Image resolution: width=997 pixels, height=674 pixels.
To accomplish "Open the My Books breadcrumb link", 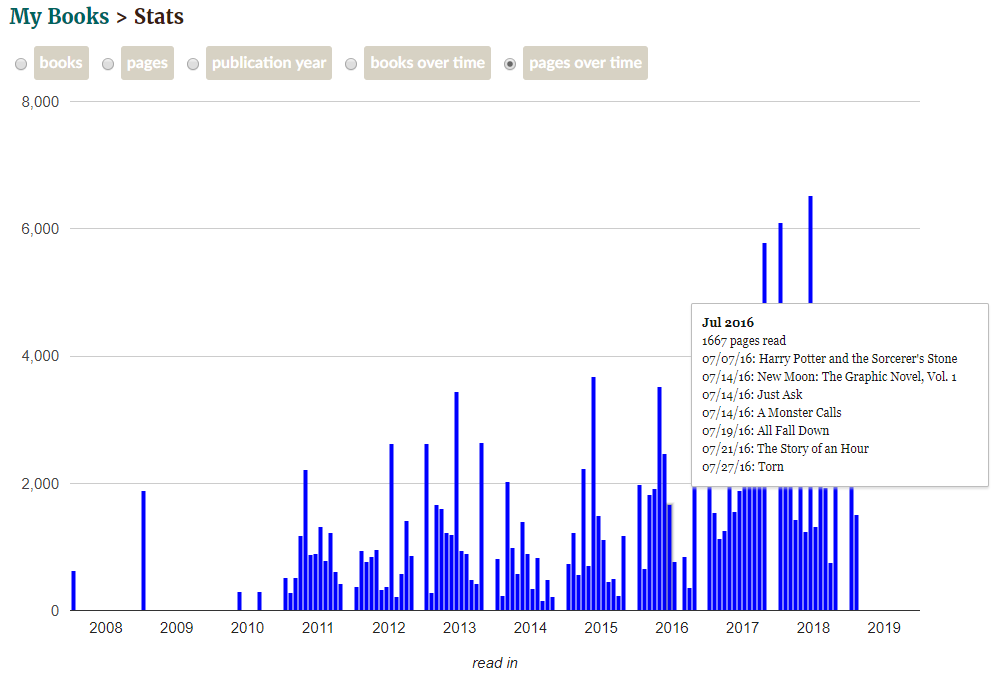I will point(59,17).
